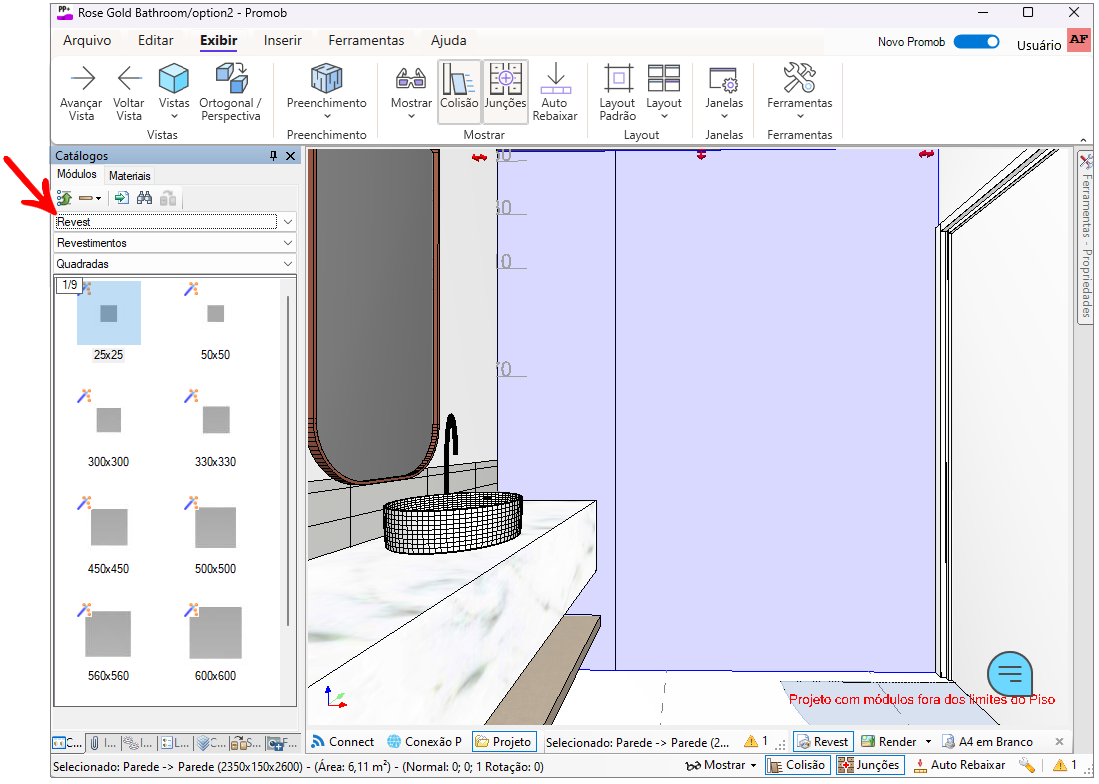
Task: Click Auto Rebaixar in the ribbon
Action: pyautogui.click(x=555, y=91)
